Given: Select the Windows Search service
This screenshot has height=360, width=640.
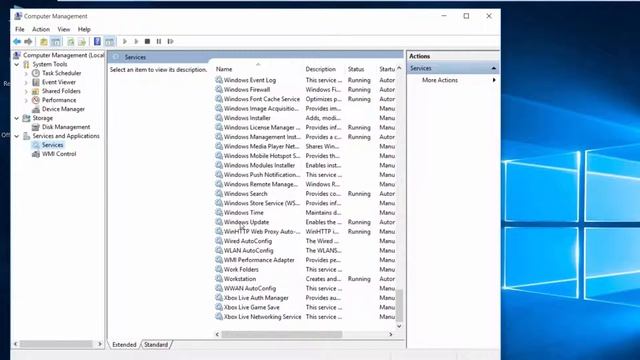Looking at the screenshot, I should coord(245,193).
